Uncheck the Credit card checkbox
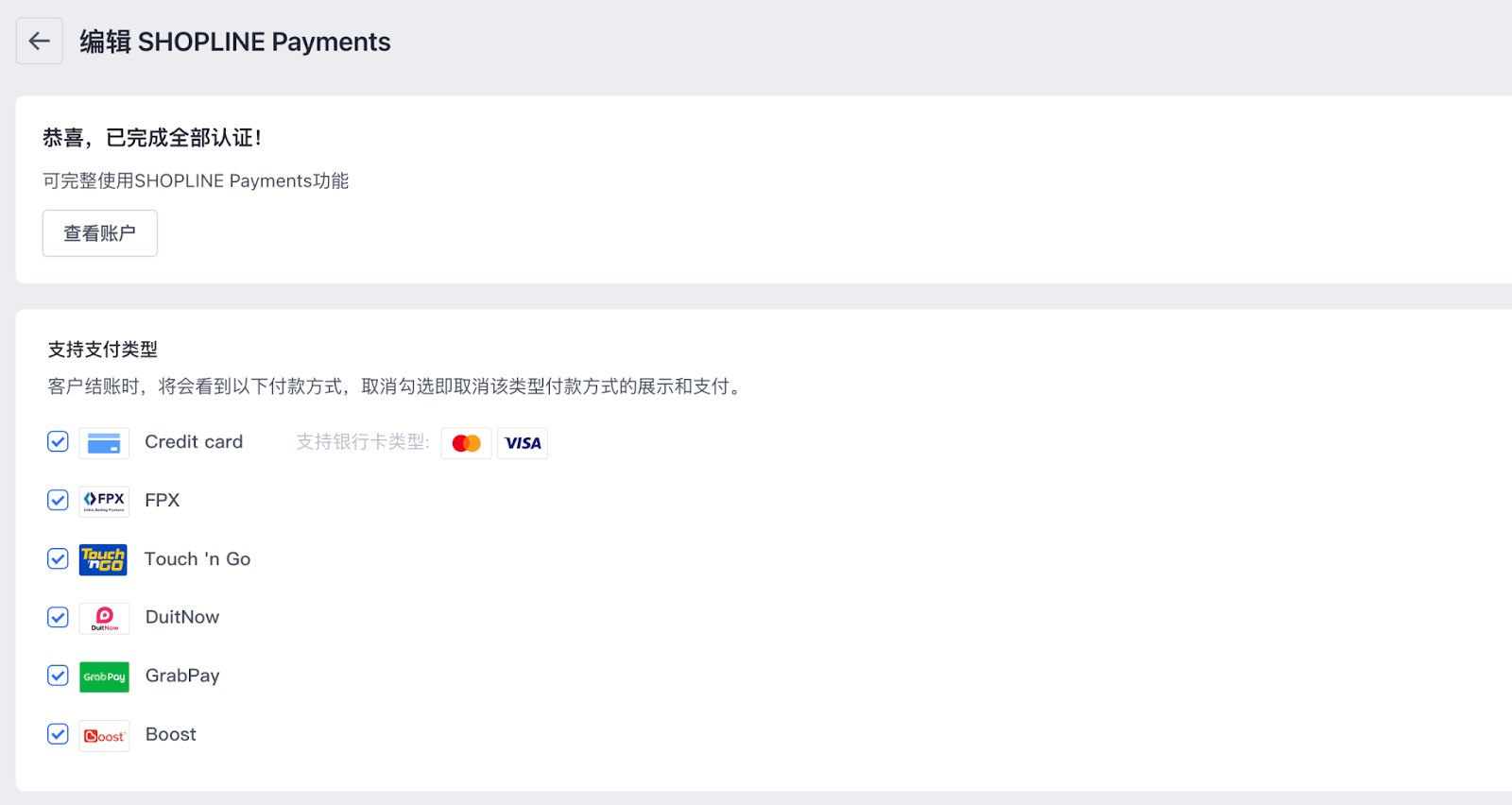 point(58,442)
